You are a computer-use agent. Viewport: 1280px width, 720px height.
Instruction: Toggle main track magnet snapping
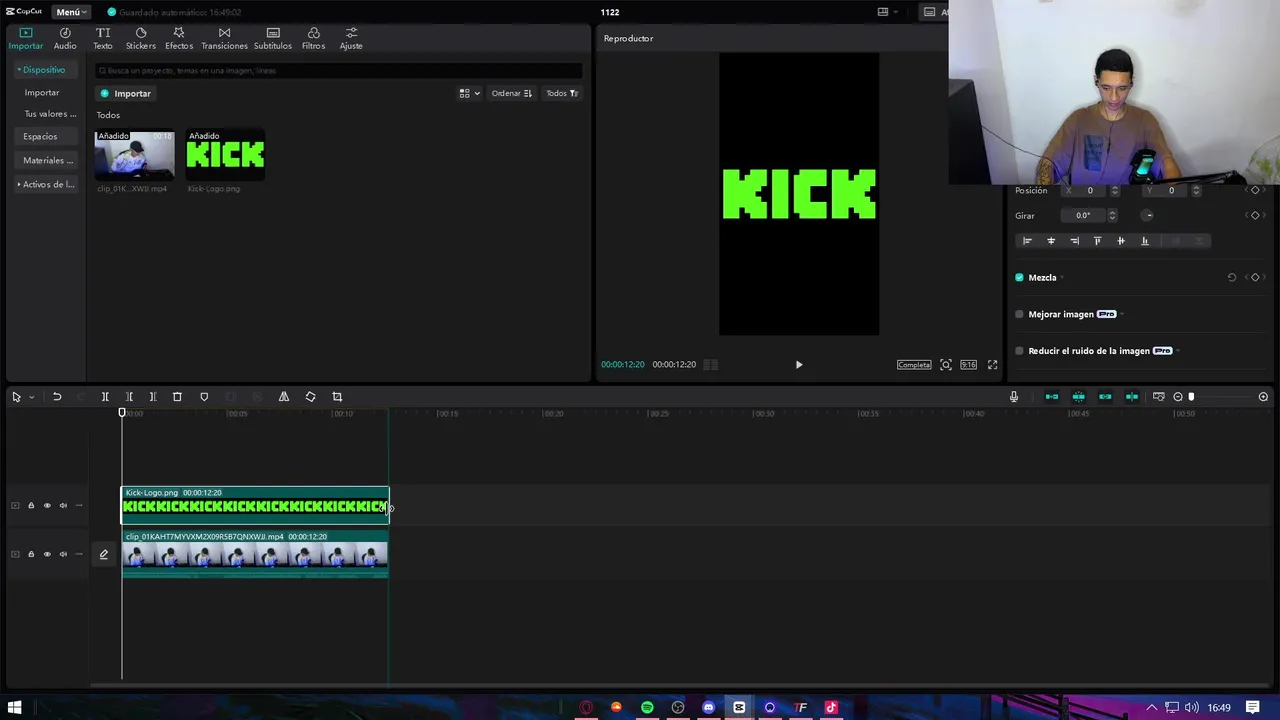pyautogui.click(x=1052, y=397)
